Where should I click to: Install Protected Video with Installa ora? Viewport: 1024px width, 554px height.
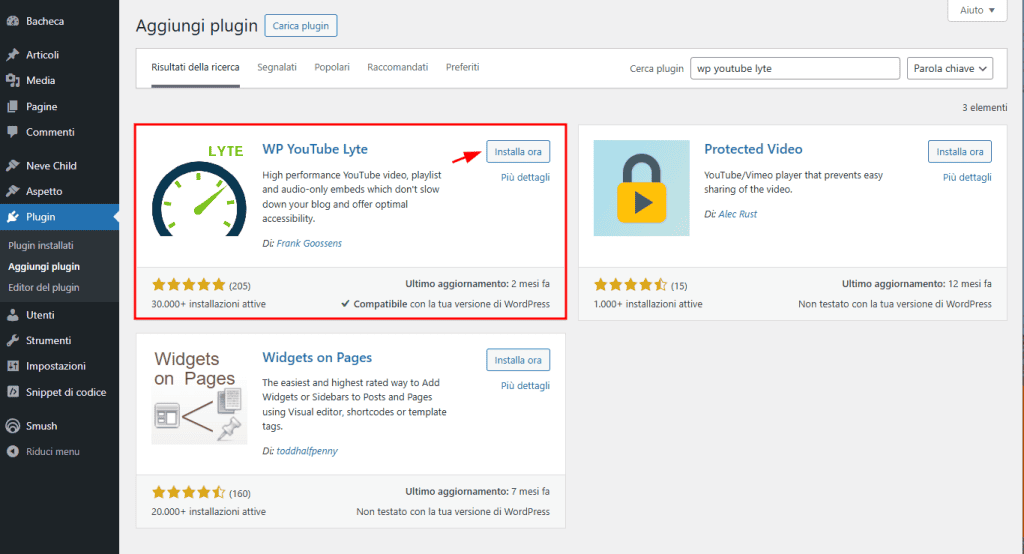959,152
